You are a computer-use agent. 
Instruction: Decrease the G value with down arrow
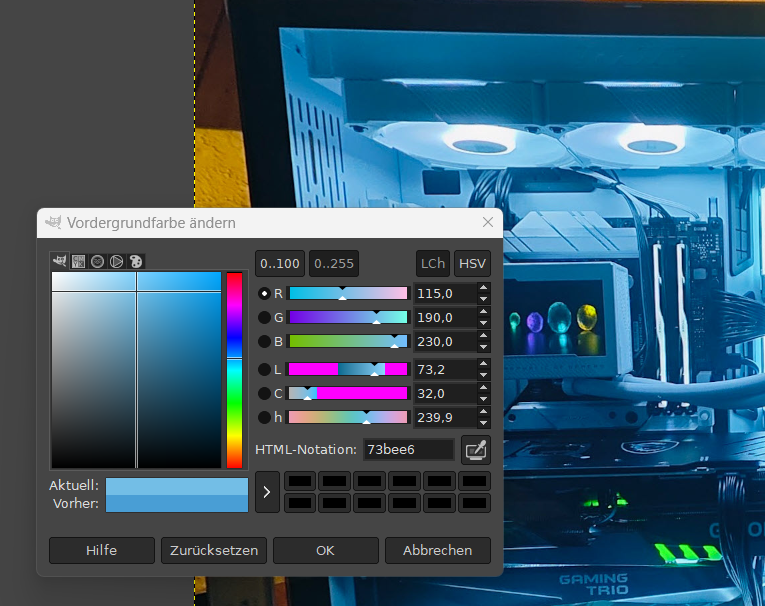tap(483, 323)
